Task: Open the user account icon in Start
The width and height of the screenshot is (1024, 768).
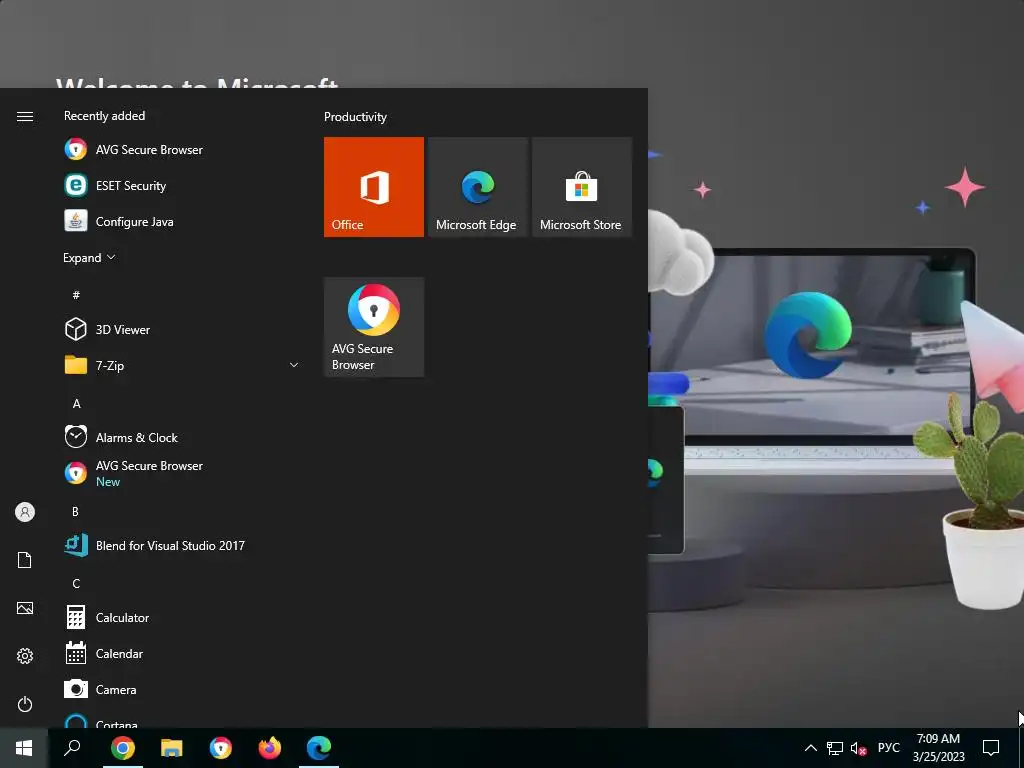Action: click(x=25, y=512)
